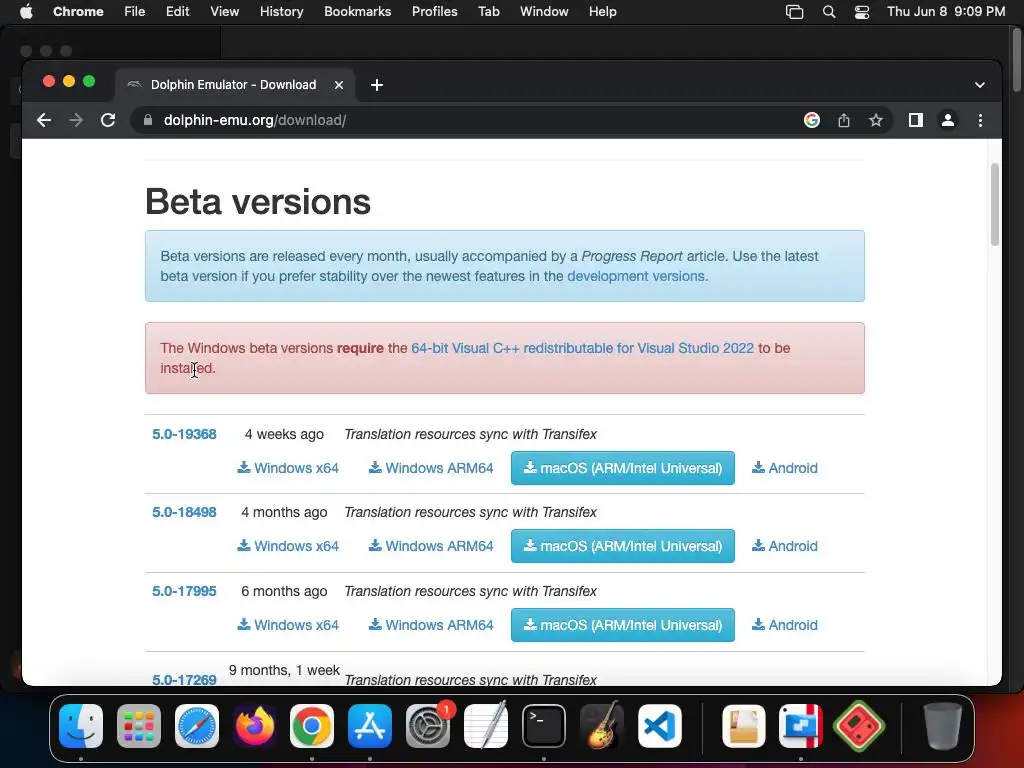
Task: Open the History menu
Action: (281, 12)
